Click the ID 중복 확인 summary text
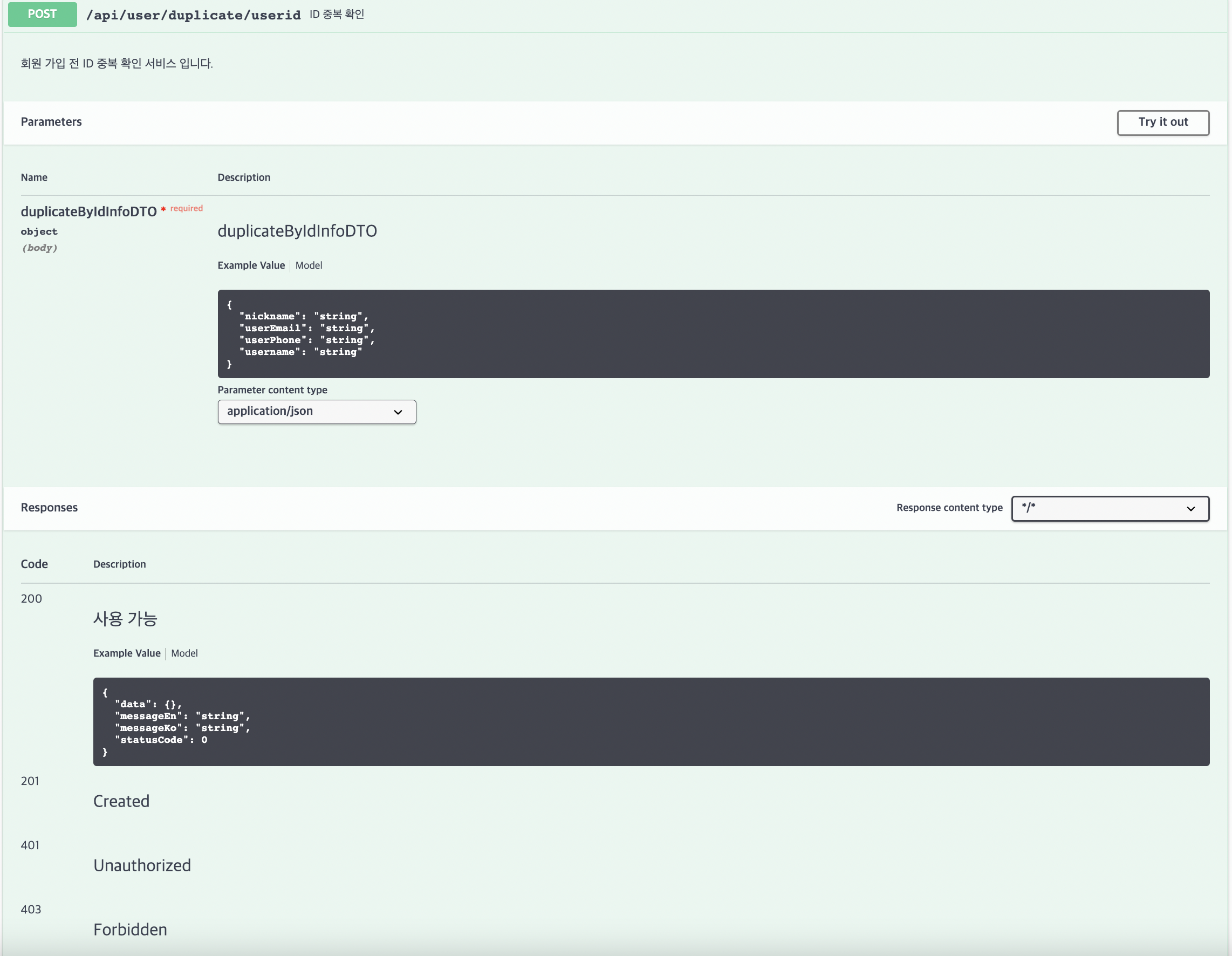The height and width of the screenshot is (956, 1232). pyautogui.click(x=337, y=15)
